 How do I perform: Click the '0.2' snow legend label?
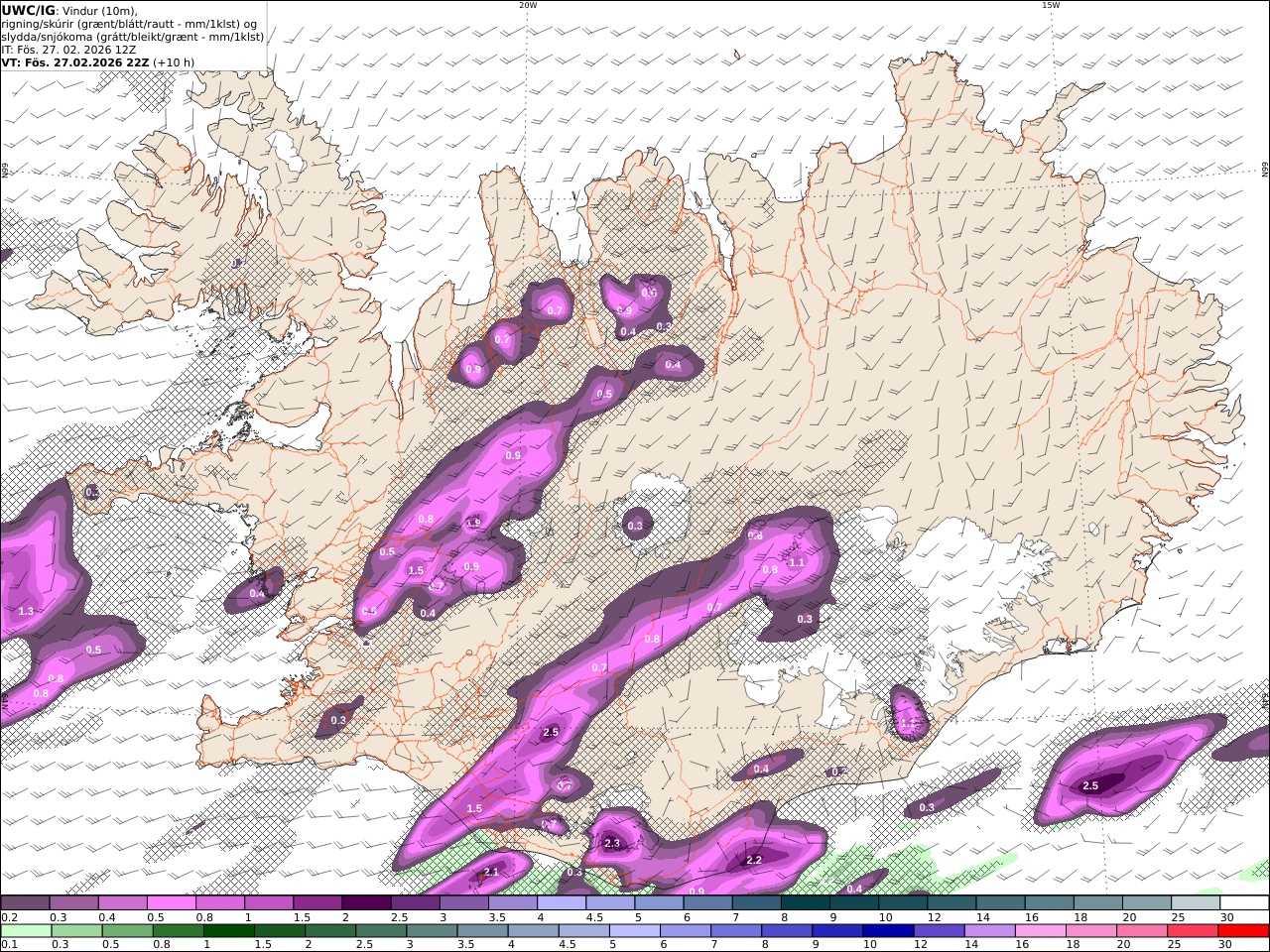point(8,917)
